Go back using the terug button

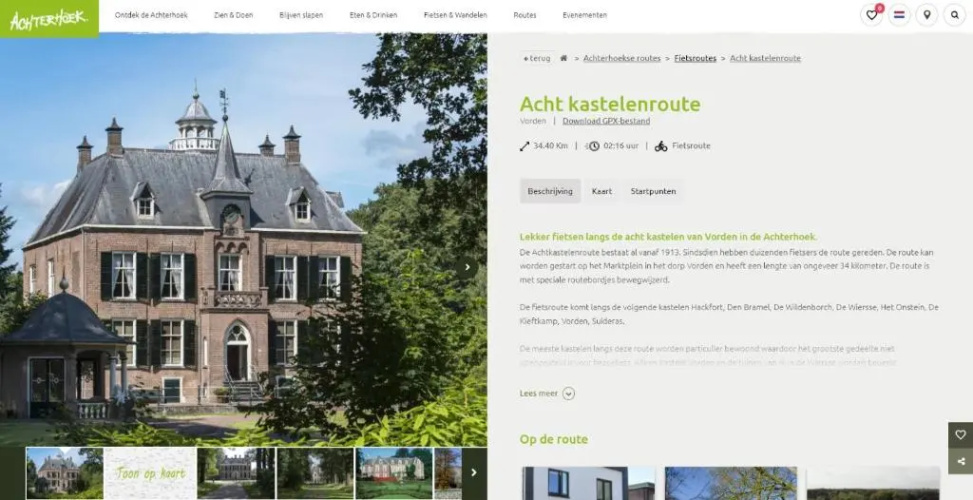coord(537,58)
